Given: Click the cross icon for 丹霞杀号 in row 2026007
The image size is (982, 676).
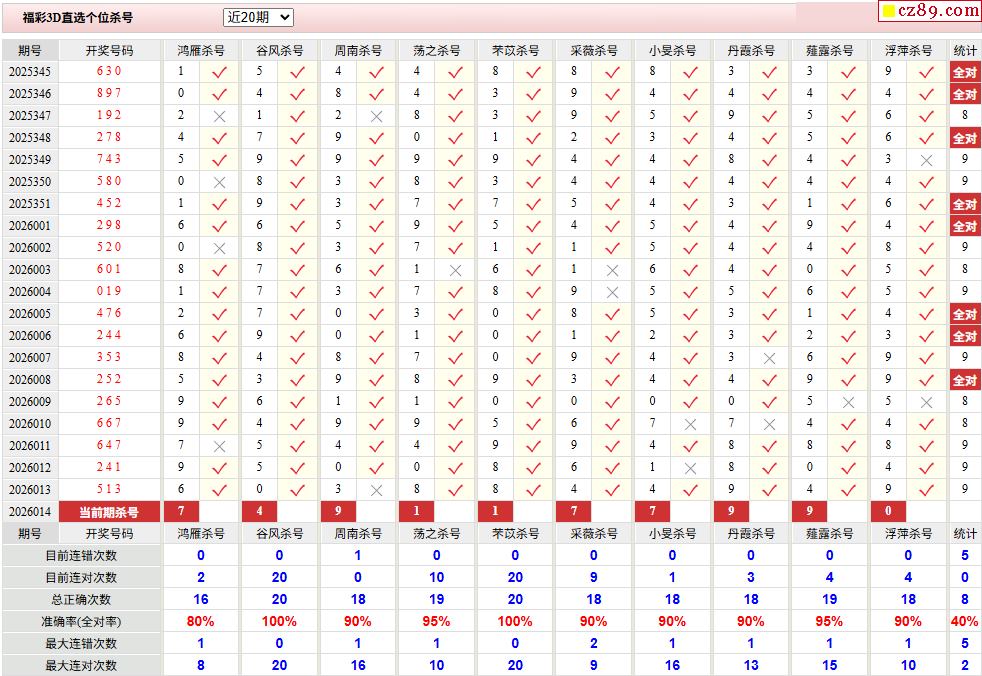Looking at the screenshot, I should (769, 358).
